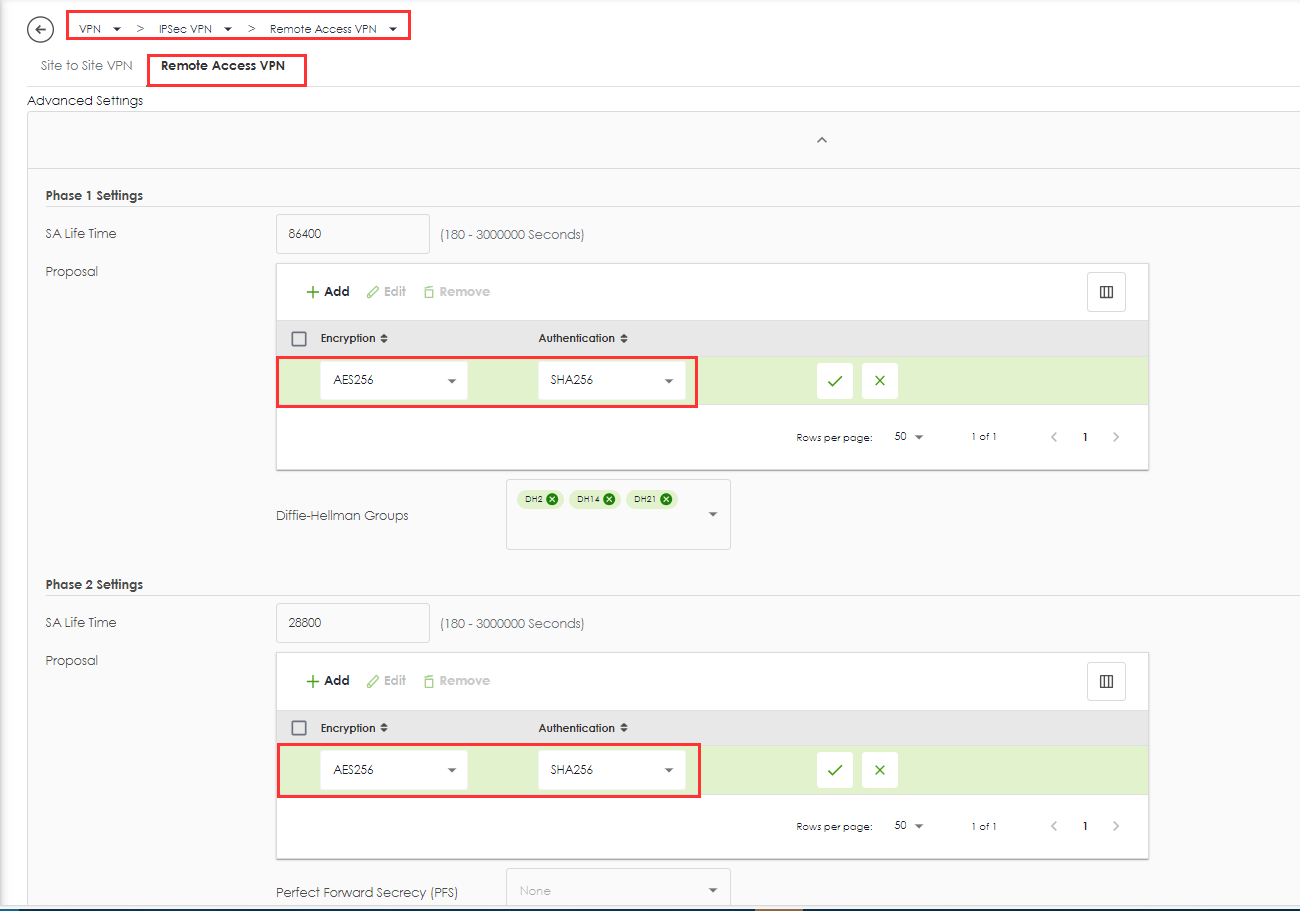
Task: Collapse the Advanced Settings section chevron
Action: click(x=821, y=140)
